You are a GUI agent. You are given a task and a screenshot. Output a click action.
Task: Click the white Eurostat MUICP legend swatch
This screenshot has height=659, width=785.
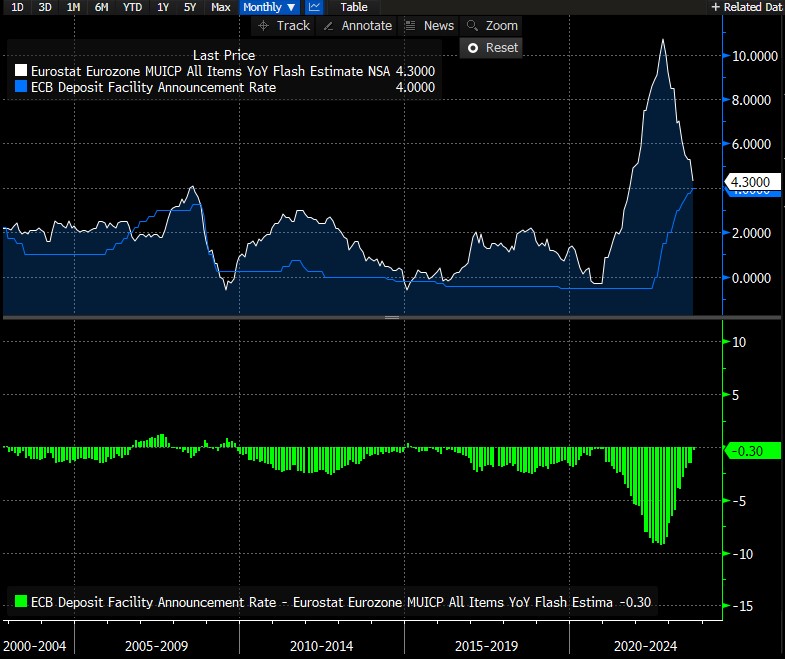click(21, 71)
